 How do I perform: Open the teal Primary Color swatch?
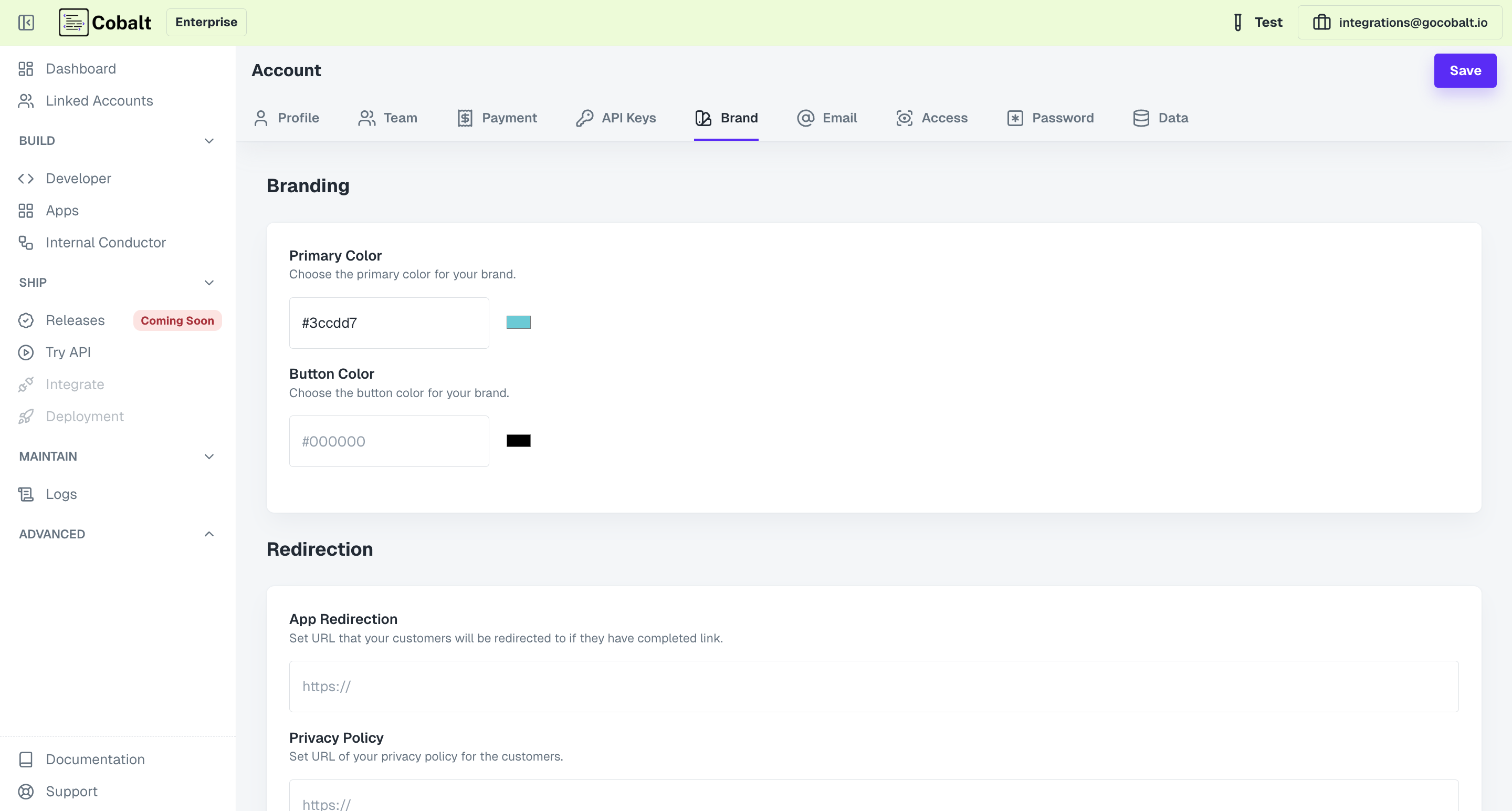[518, 323]
